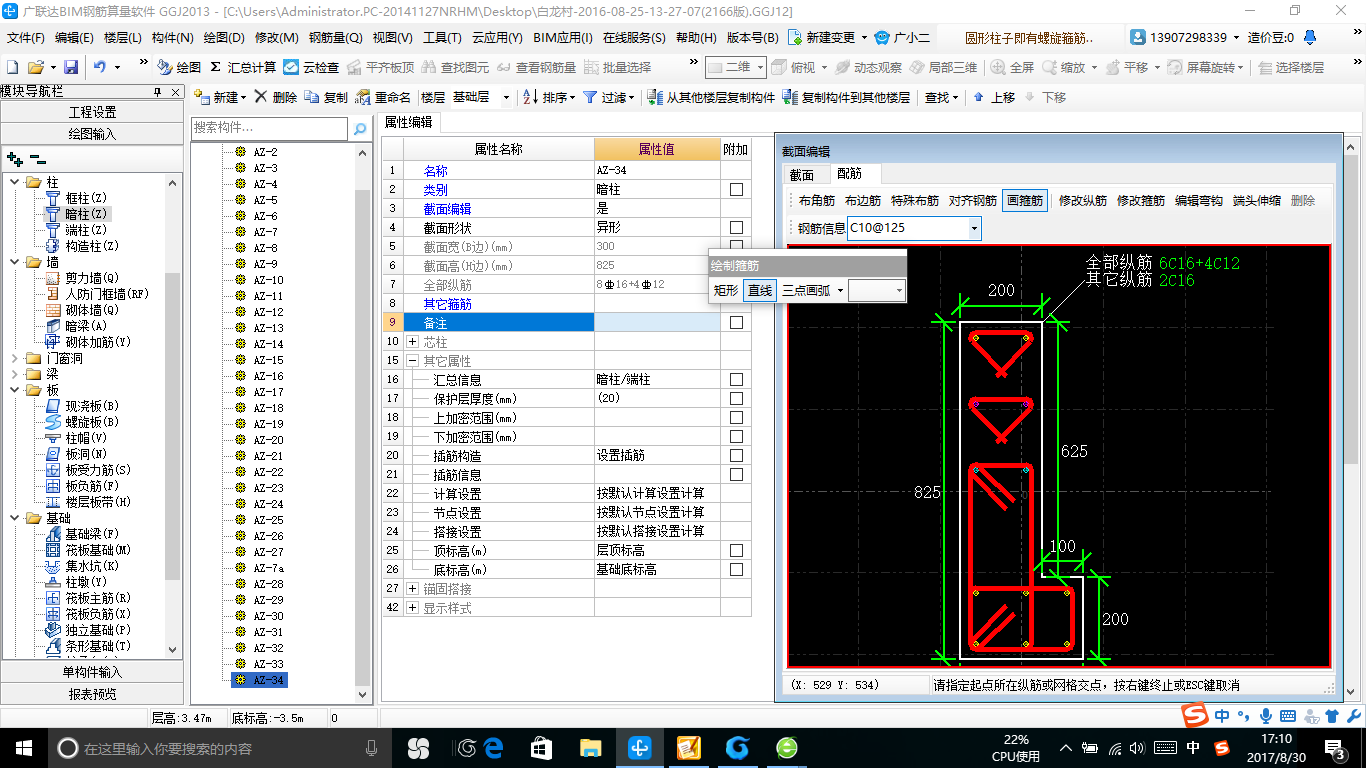Open 绘图 drawing mode
The image size is (1366, 768).
coord(179,67)
